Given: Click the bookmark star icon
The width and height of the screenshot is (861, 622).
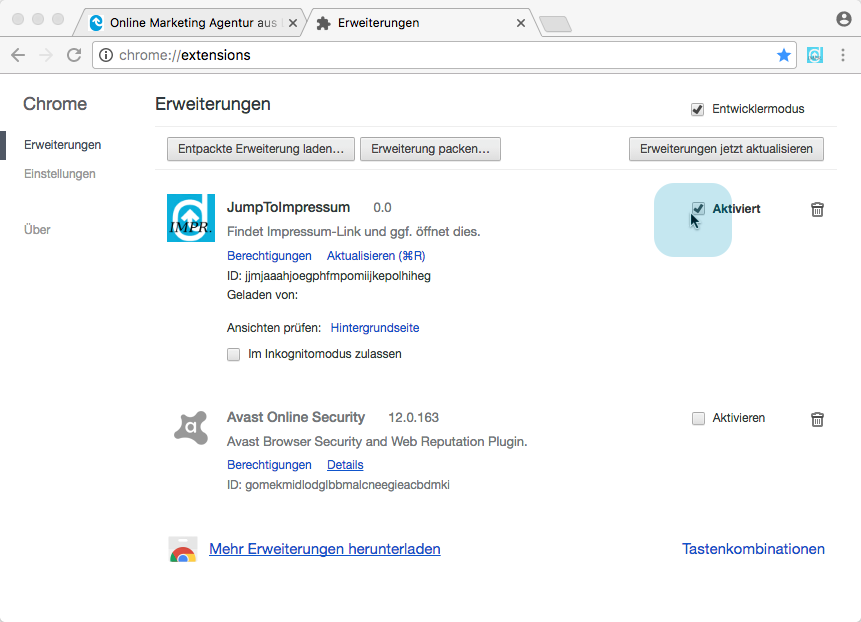Looking at the screenshot, I should (784, 55).
